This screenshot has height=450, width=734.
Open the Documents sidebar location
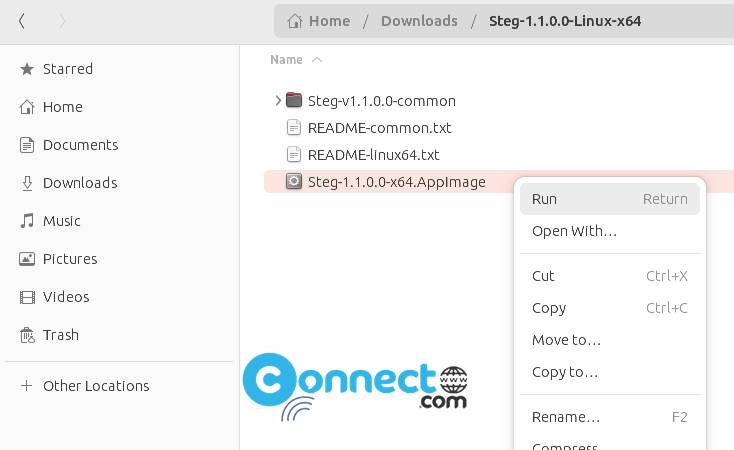tap(69, 145)
